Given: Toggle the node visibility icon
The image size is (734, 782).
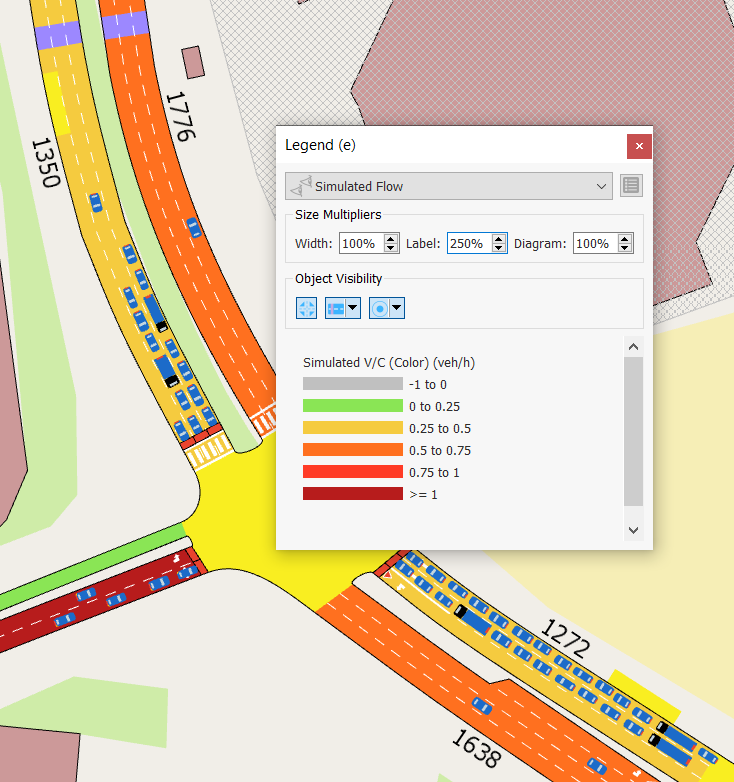Looking at the screenshot, I should point(306,308).
